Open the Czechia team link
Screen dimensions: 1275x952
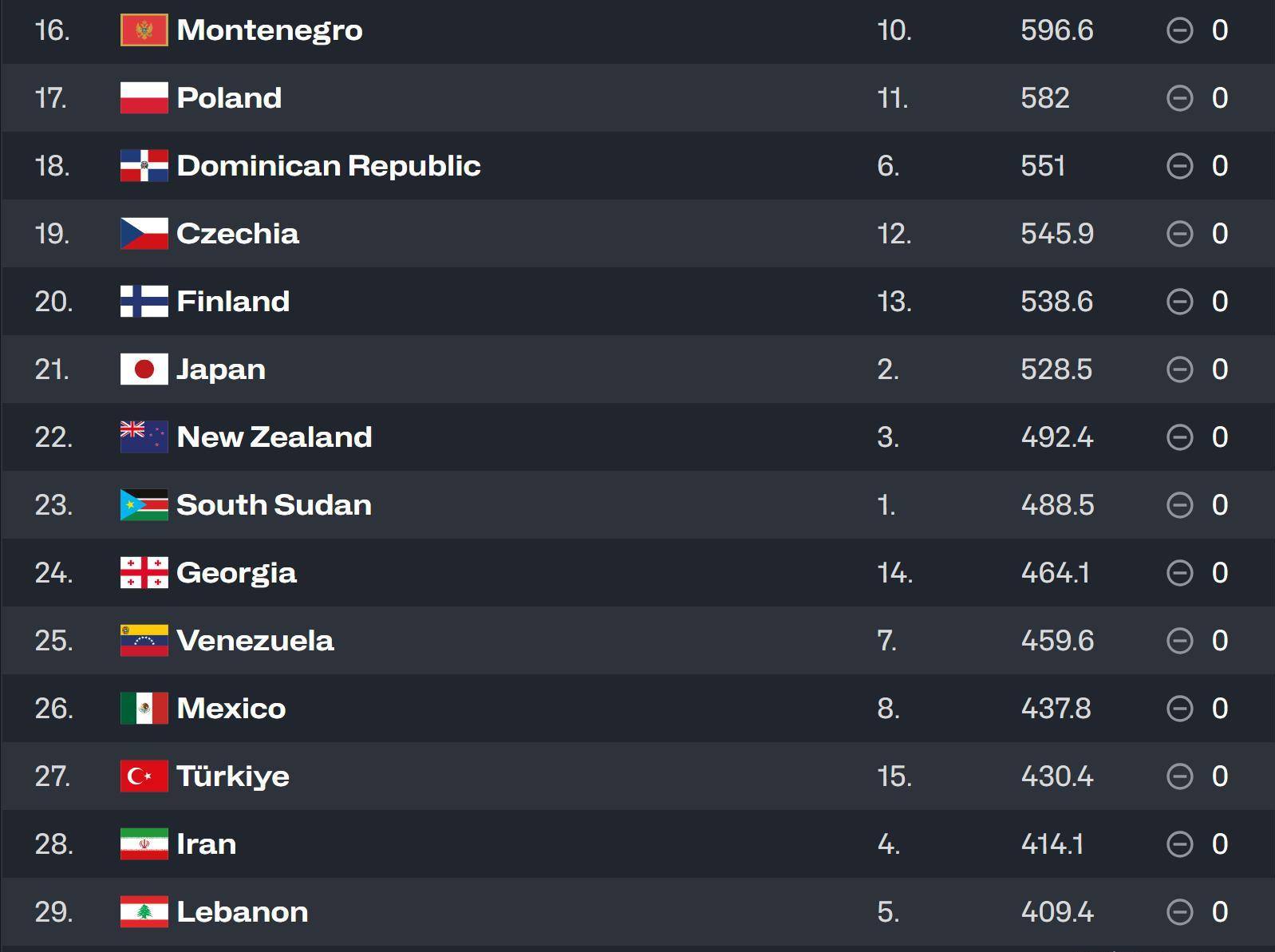click(x=237, y=234)
